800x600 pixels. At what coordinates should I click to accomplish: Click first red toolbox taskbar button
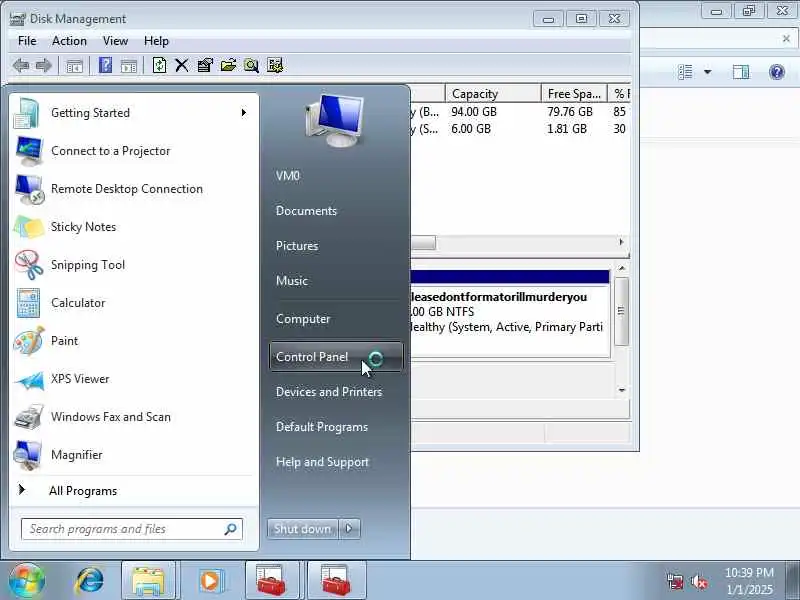click(x=272, y=581)
